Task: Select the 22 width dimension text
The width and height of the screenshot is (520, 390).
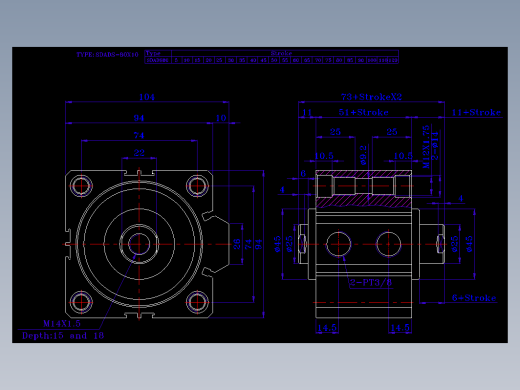Action: pyautogui.click(x=139, y=153)
